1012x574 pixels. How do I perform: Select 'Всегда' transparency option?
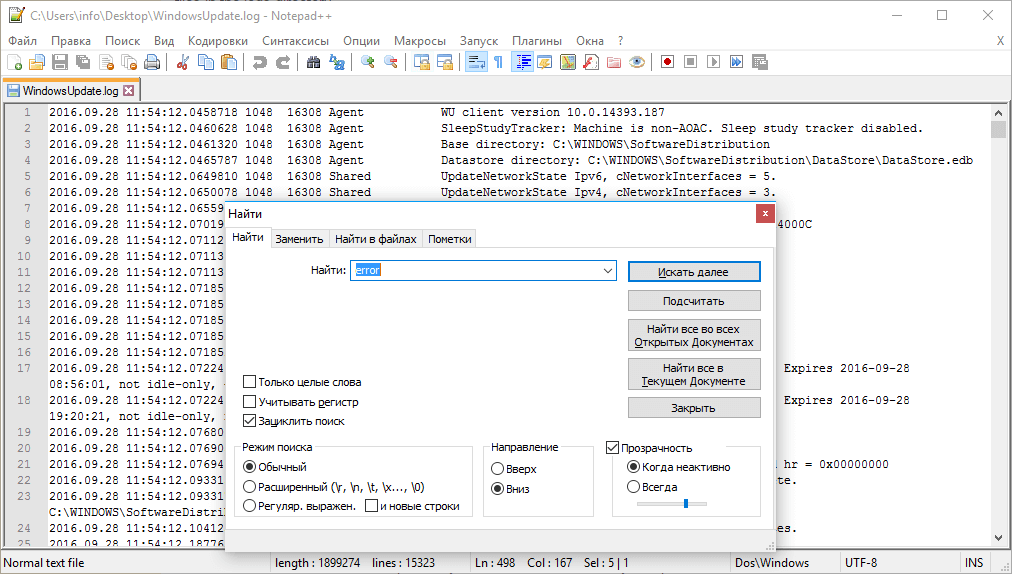click(633, 487)
